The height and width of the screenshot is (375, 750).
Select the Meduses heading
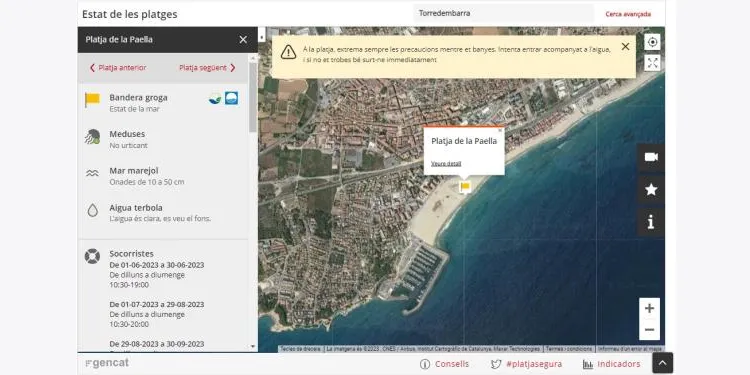pyautogui.click(x=127, y=134)
